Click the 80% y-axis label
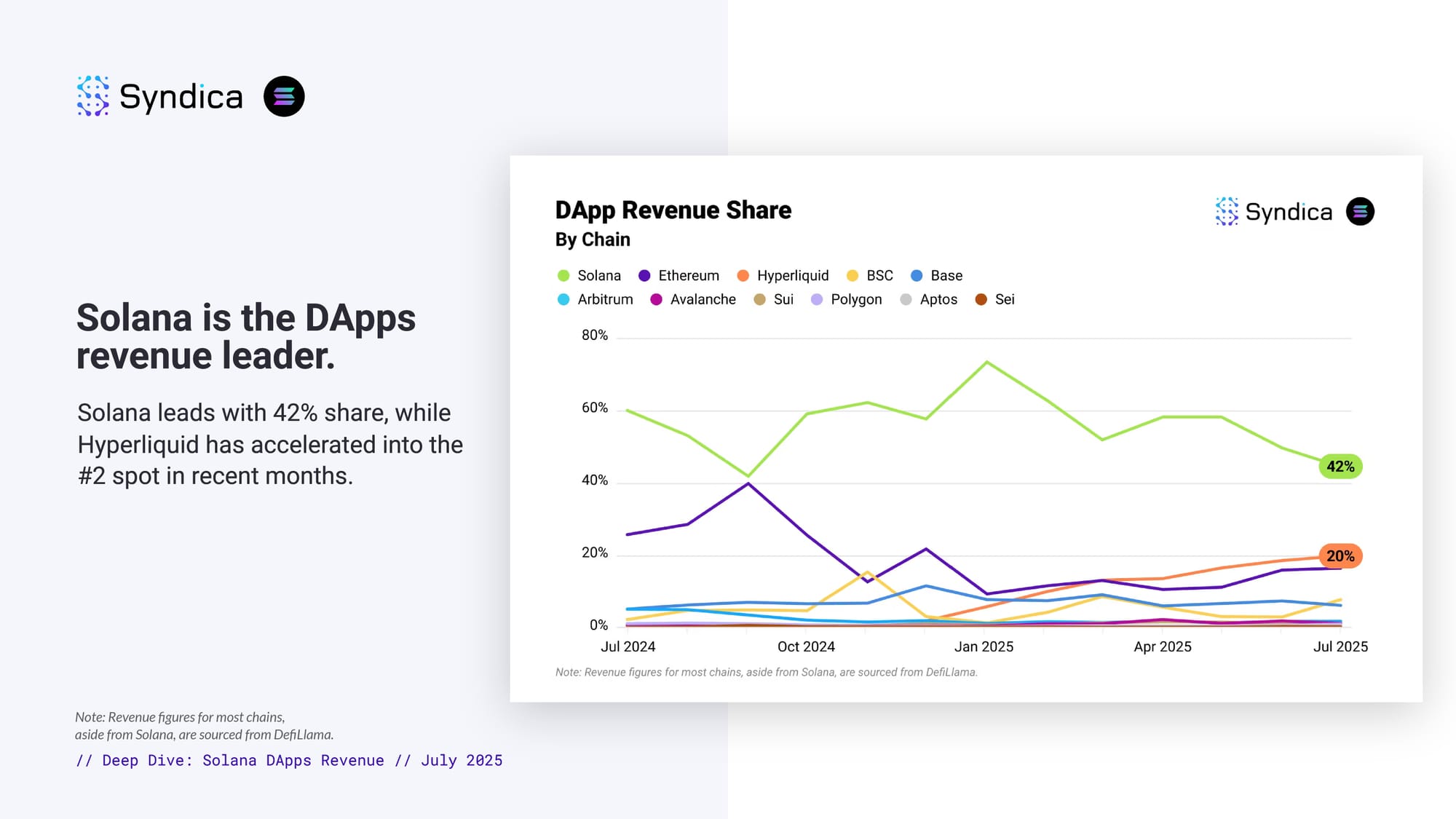 [x=594, y=336]
